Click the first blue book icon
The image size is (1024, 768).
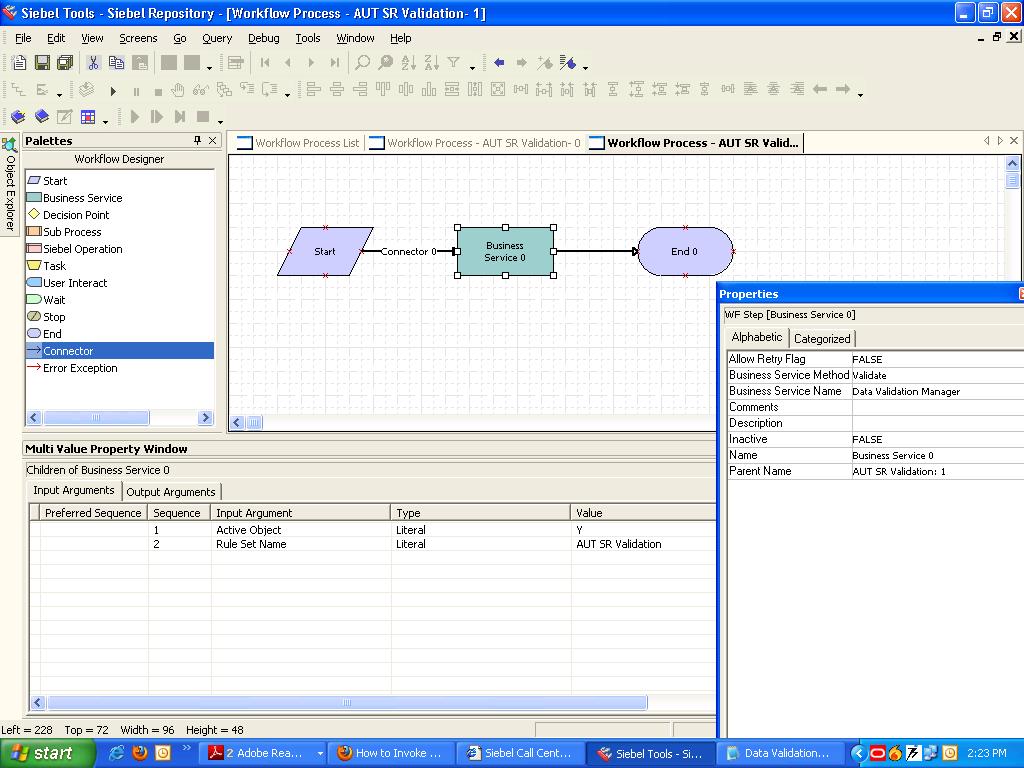(x=18, y=117)
